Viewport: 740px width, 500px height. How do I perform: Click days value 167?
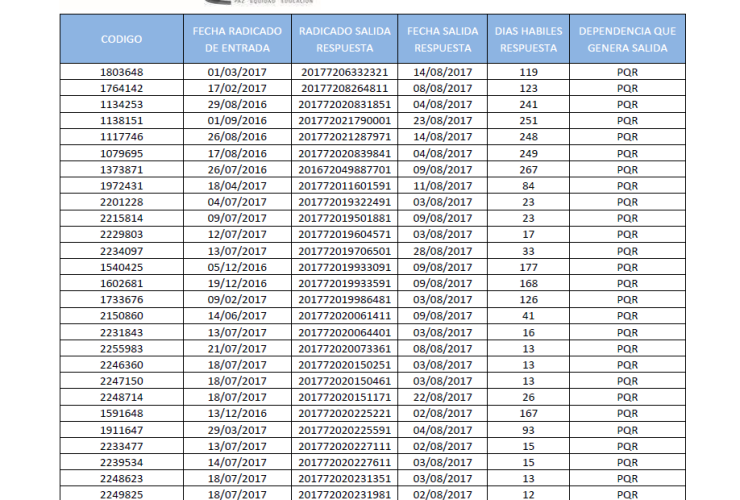tap(528, 413)
